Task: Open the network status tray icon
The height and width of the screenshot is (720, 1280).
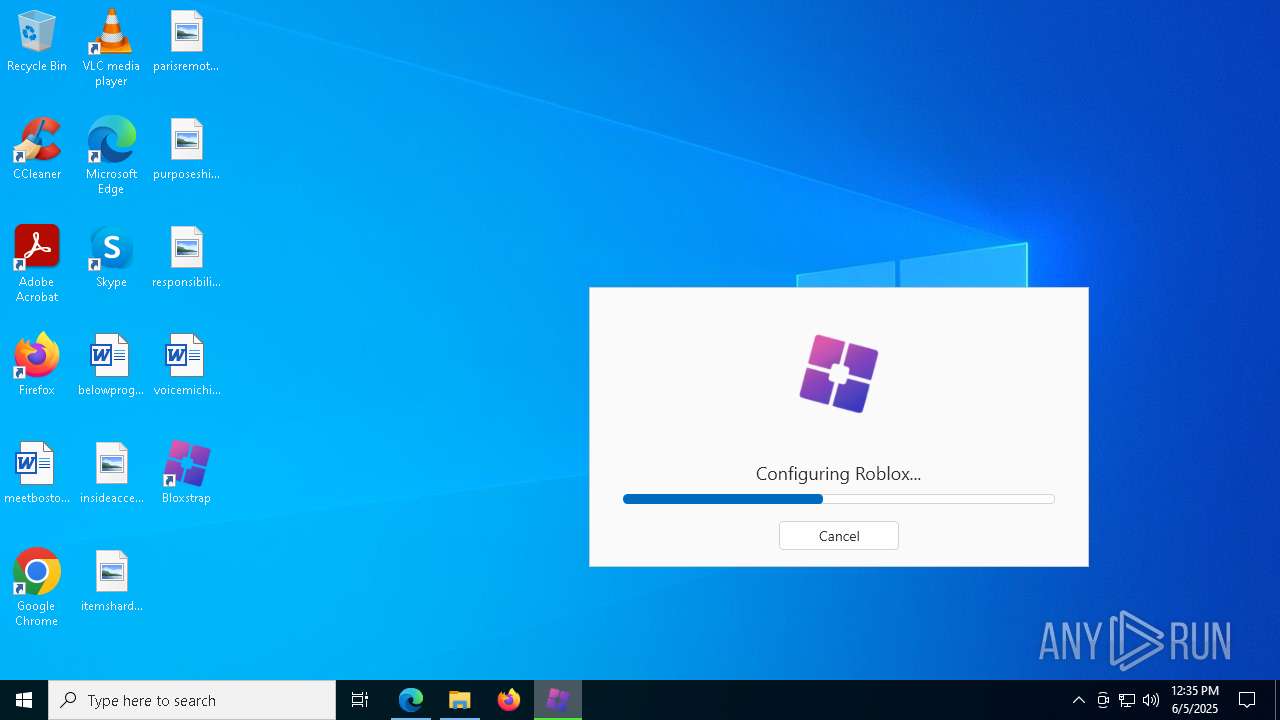Action: pyautogui.click(x=1127, y=700)
